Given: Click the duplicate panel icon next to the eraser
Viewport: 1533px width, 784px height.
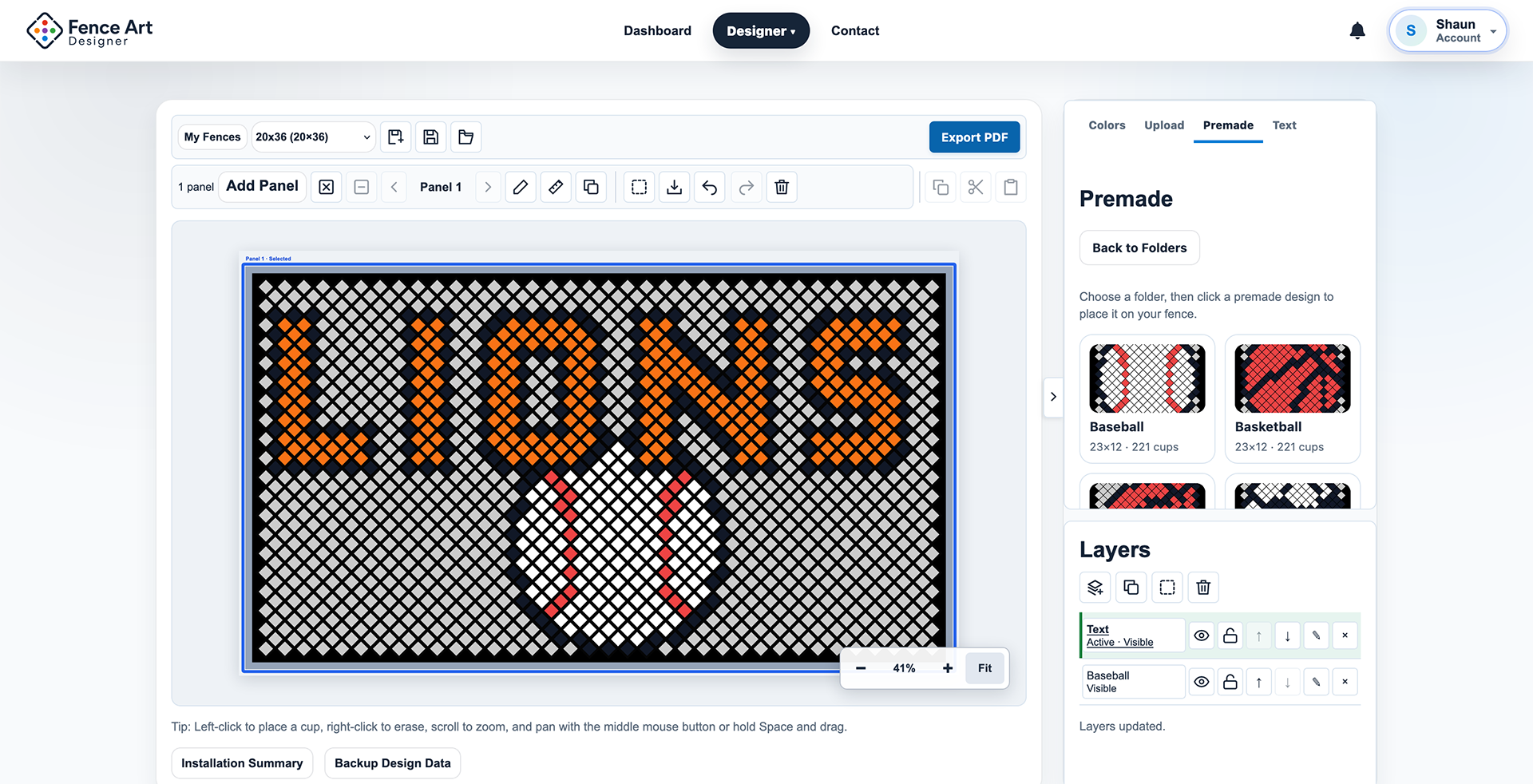Looking at the screenshot, I should pyautogui.click(x=591, y=187).
